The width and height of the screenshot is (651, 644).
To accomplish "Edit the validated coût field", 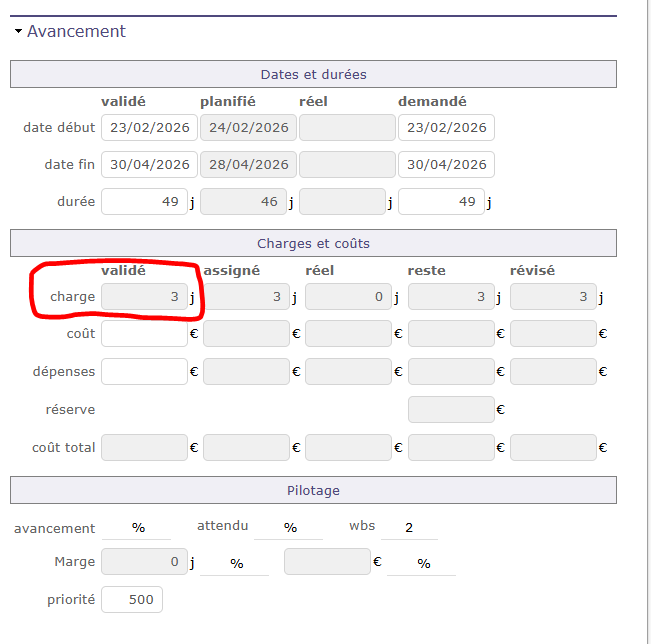I will [x=144, y=334].
